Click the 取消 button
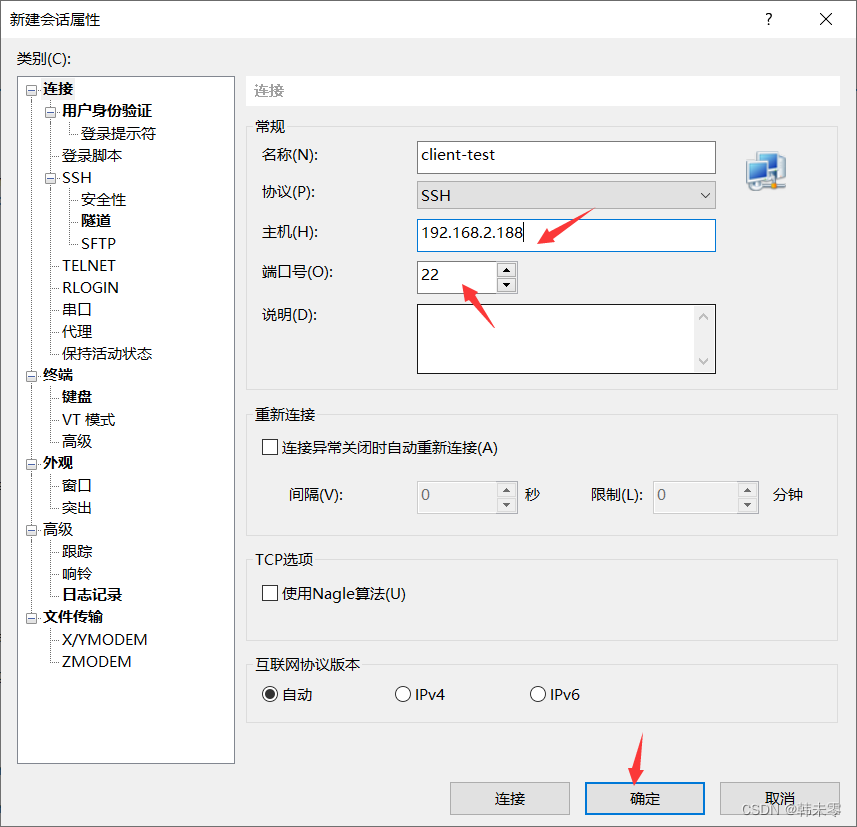Screen dimensions: 857x827 click(780, 799)
